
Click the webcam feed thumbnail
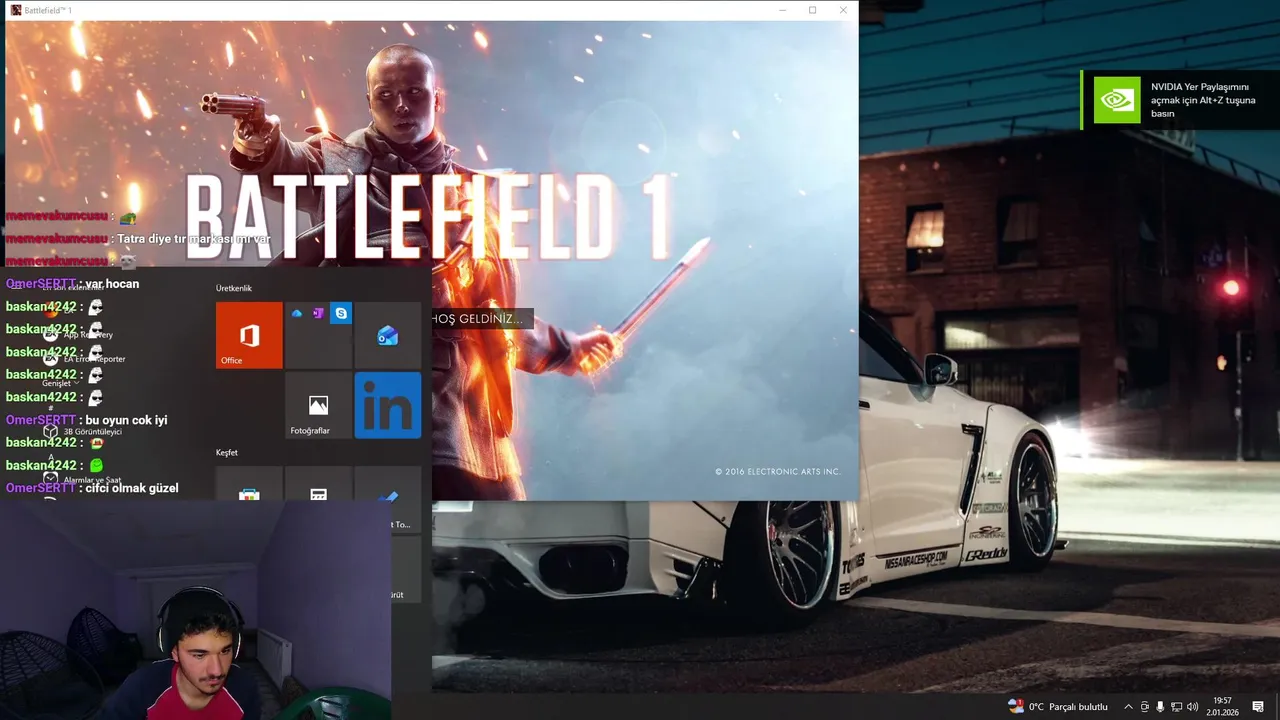[195, 610]
